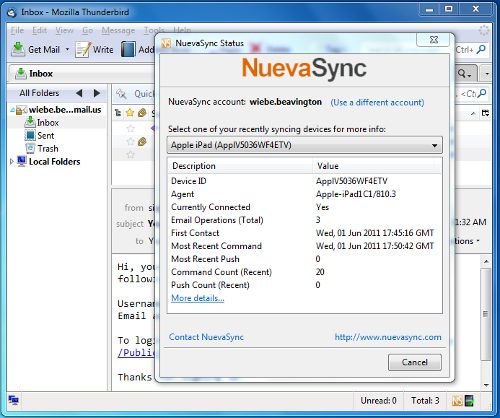Open the search options dropdown button
This screenshot has height=418, width=500.
[464, 73]
